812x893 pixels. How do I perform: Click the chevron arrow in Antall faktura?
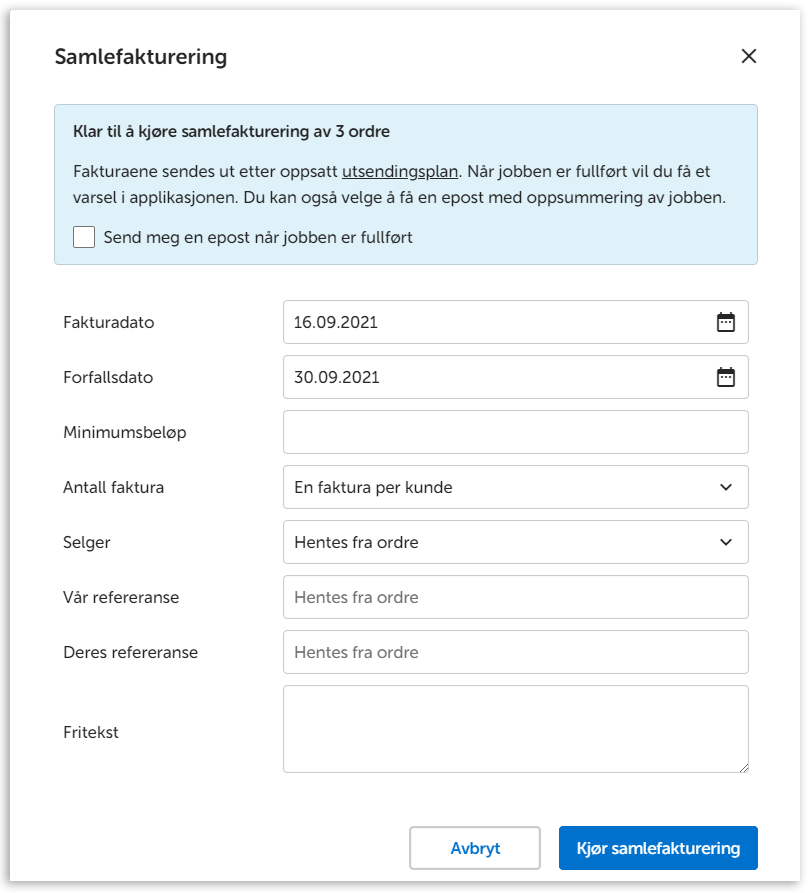[726, 487]
